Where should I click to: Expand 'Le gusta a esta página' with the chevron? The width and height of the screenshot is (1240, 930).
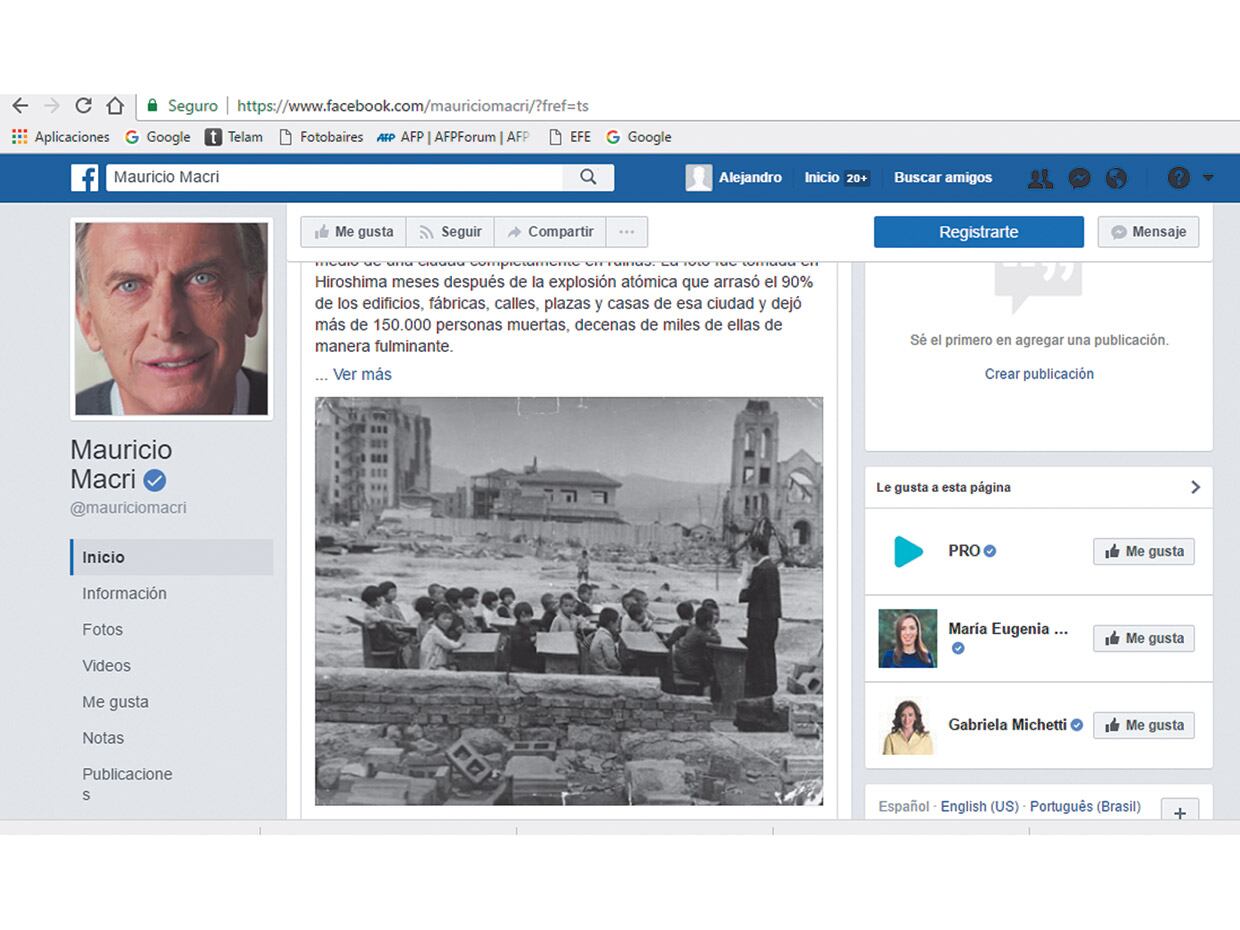tap(1195, 487)
